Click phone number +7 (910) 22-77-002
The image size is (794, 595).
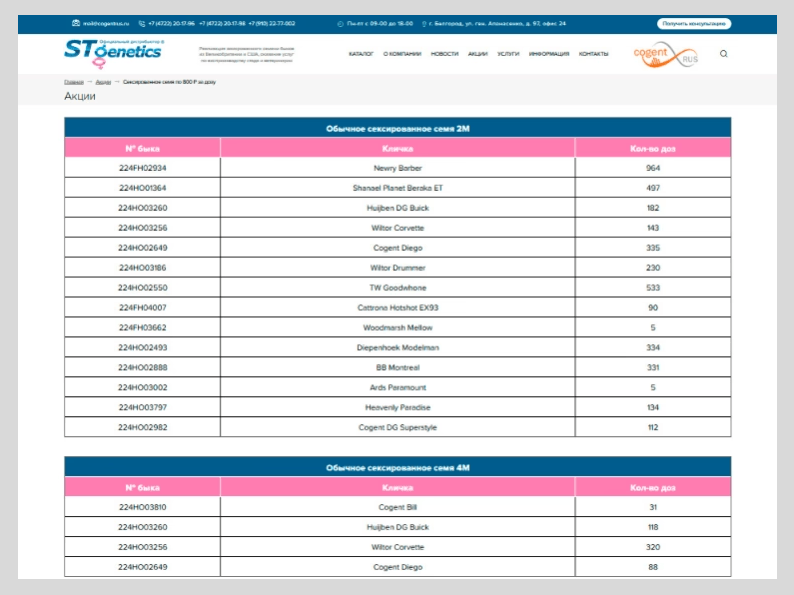coord(272,23)
